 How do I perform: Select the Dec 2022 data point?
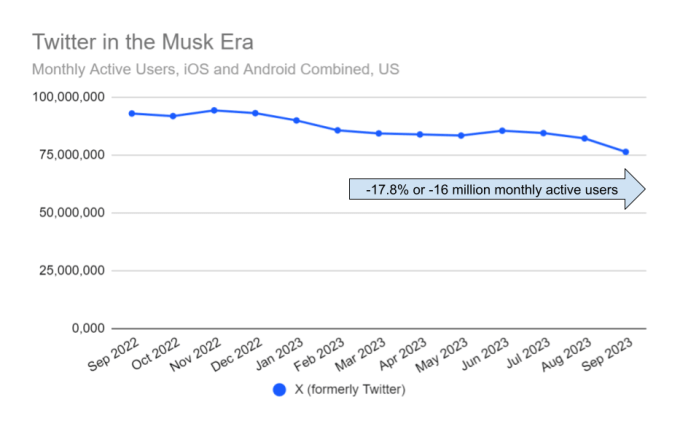[255, 113]
